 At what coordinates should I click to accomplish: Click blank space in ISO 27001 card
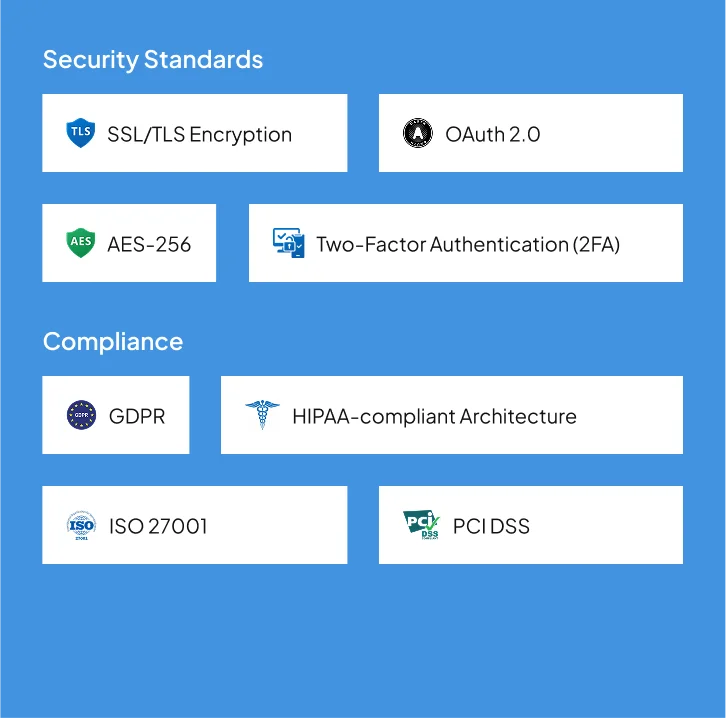(x=278, y=525)
